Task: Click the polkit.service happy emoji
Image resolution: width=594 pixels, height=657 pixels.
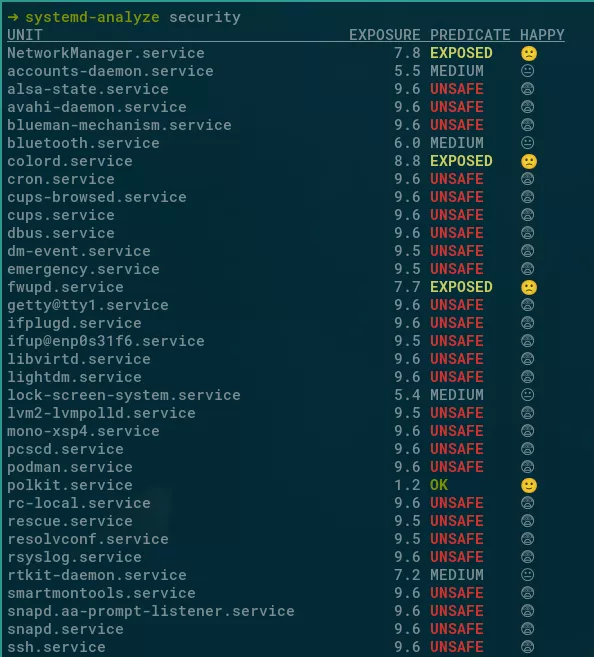Action: point(529,485)
